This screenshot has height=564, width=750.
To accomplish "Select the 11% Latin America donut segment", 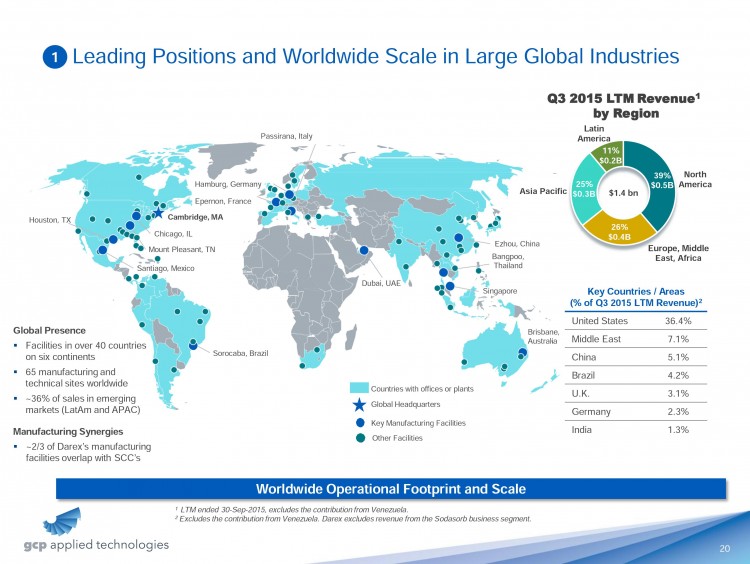I will click(611, 154).
